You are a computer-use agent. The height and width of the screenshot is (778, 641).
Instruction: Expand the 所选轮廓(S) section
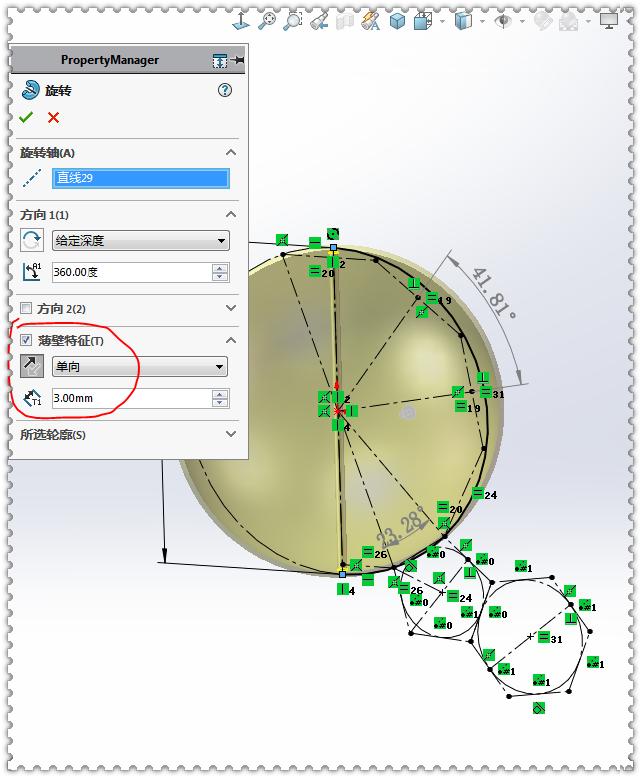pyautogui.click(x=231, y=434)
